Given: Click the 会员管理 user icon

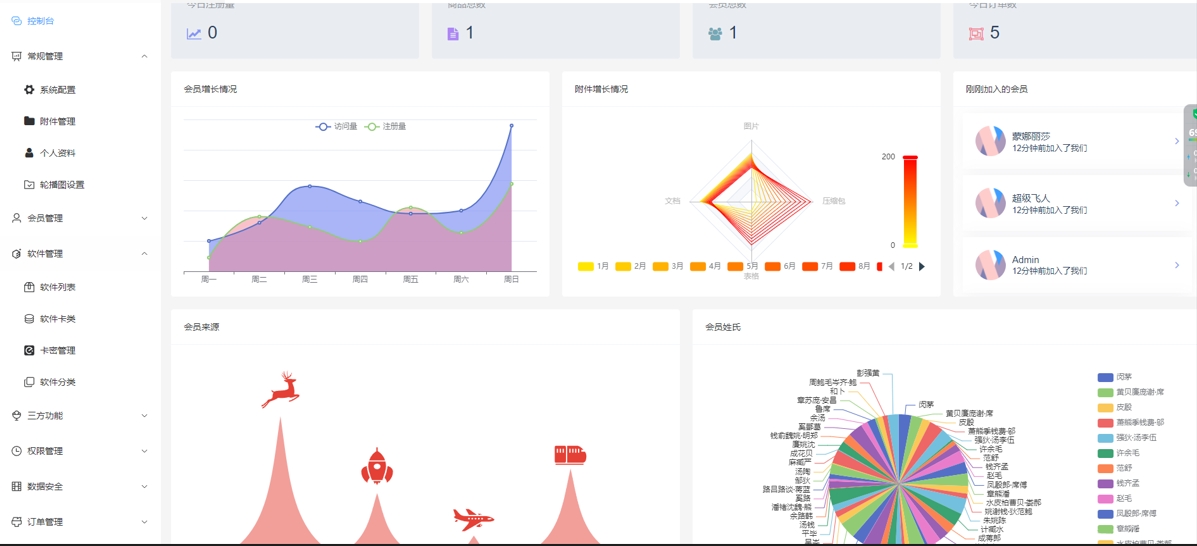Looking at the screenshot, I should (16, 218).
